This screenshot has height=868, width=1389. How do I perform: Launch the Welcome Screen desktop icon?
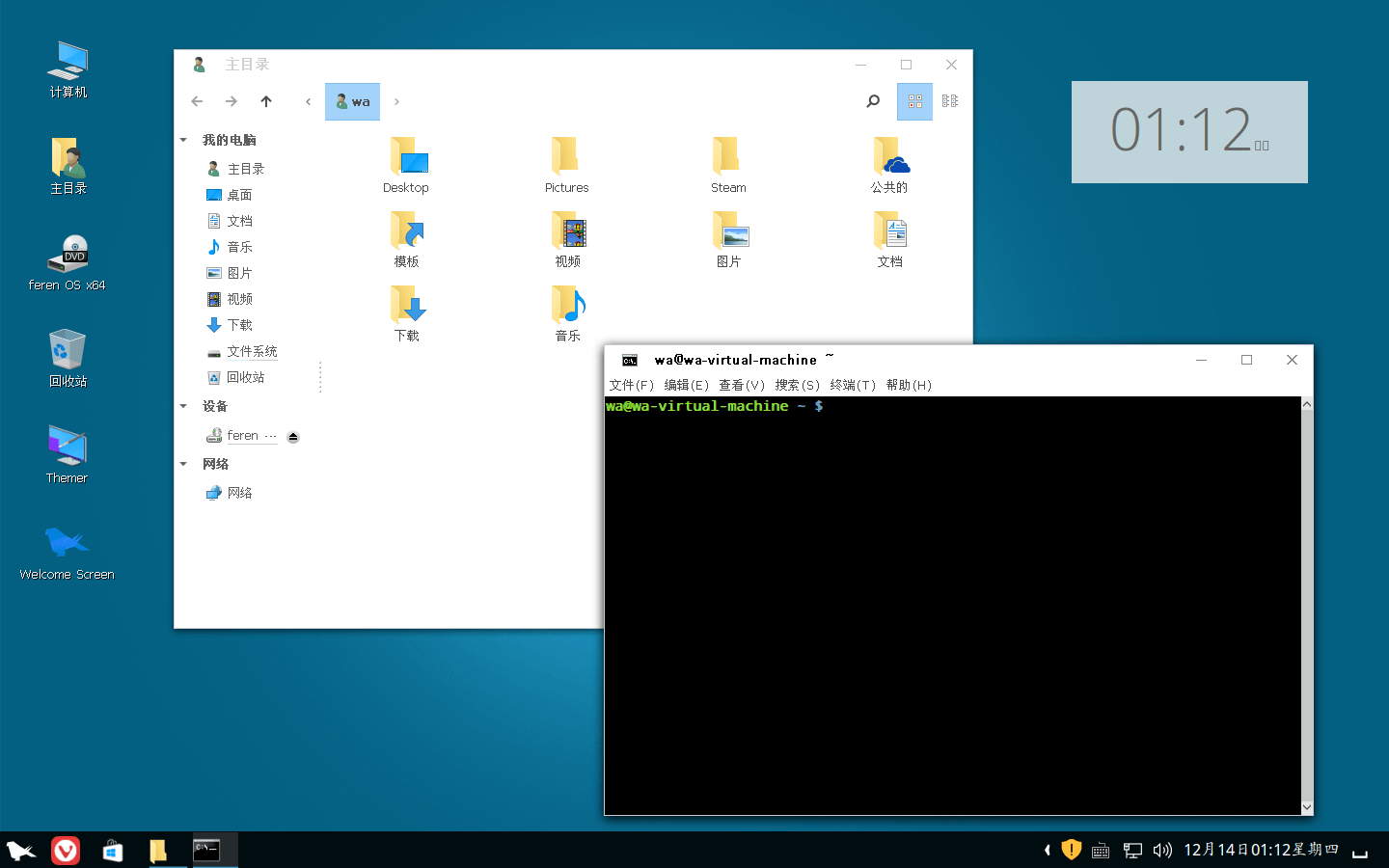pyautogui.click(x=68, y=552)
